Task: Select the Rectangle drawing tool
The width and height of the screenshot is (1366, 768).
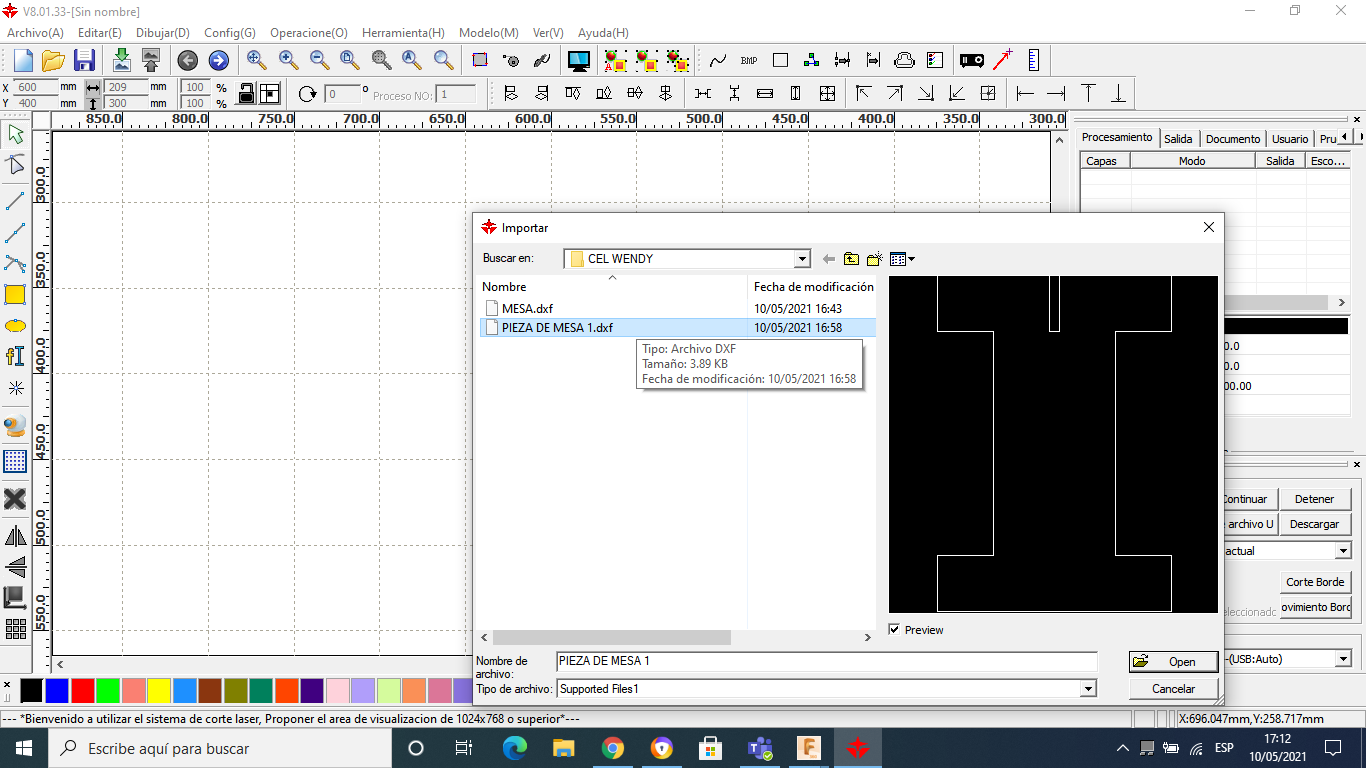Action: pyautogui.click(x=15, y=294)
